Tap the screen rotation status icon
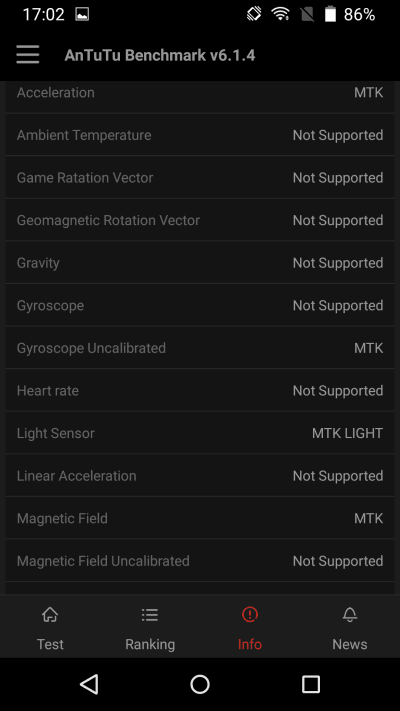400x711 pixels. point(254,14)
